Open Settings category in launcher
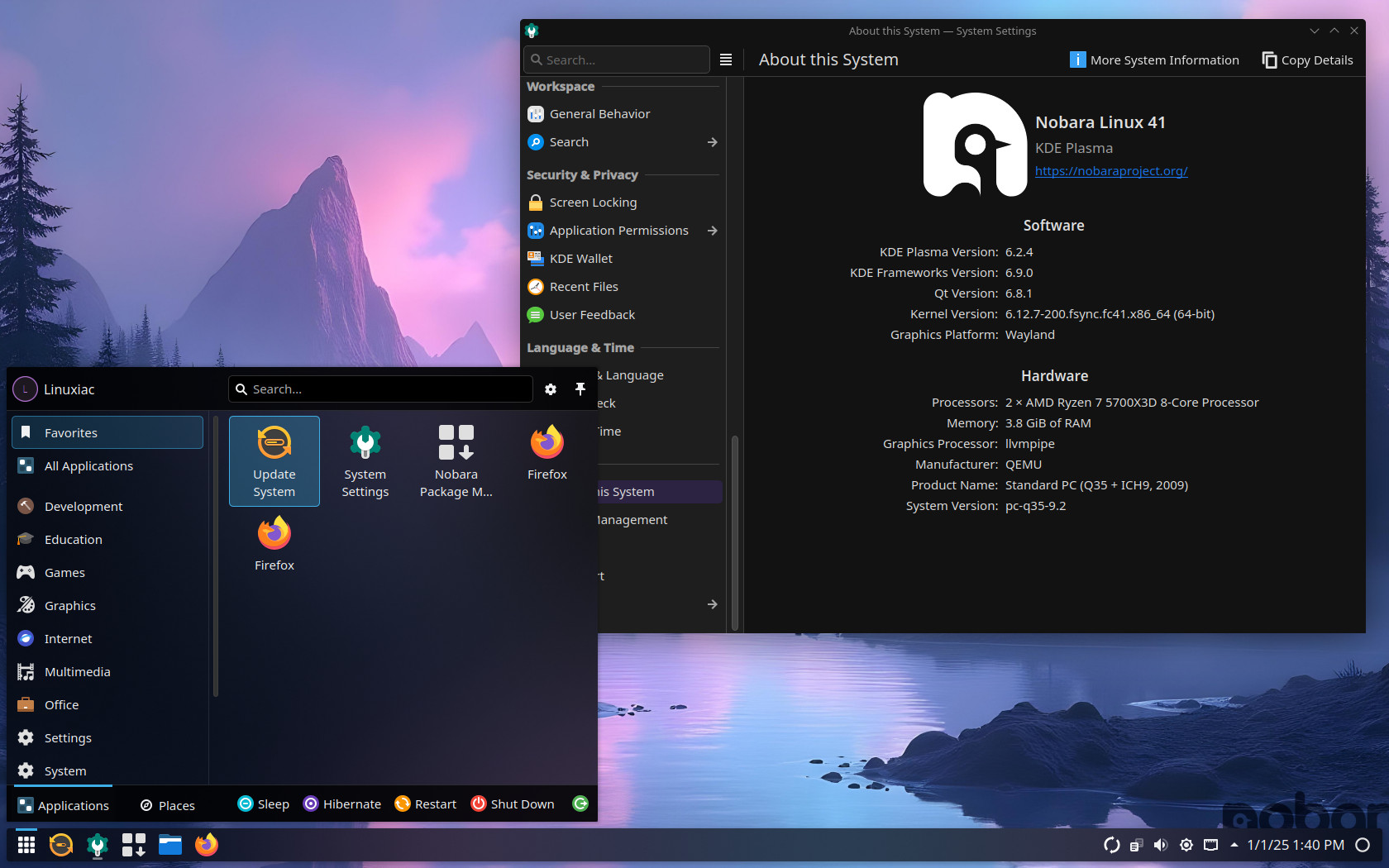Image resolution: width=1389 pixels, height=868 pixels. tap(107, 737)
